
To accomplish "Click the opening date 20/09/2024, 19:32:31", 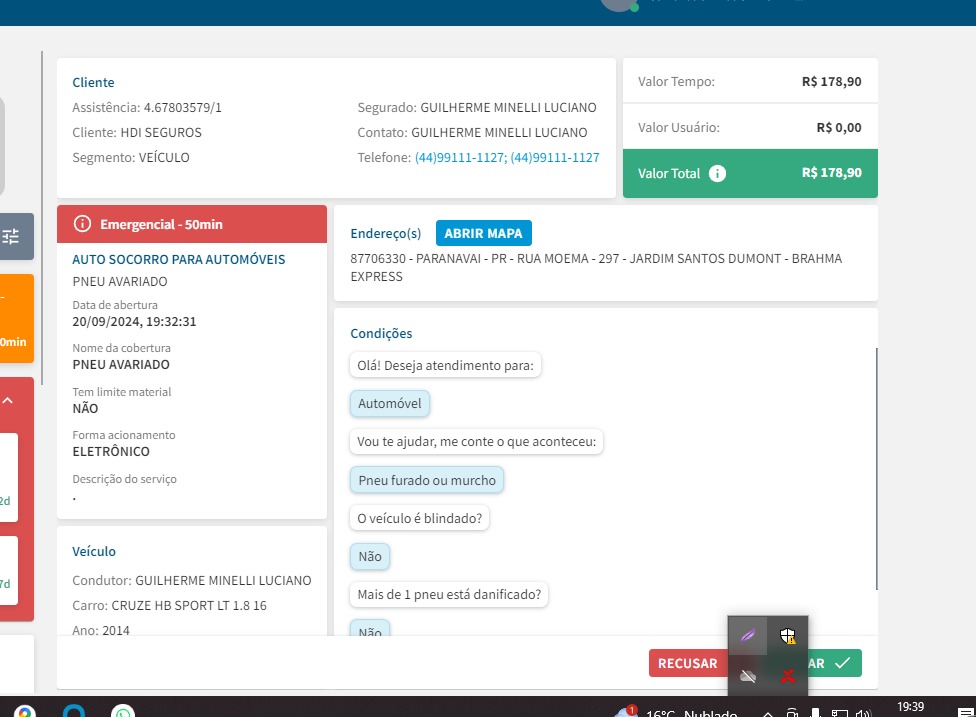I will tap(134, 322).
